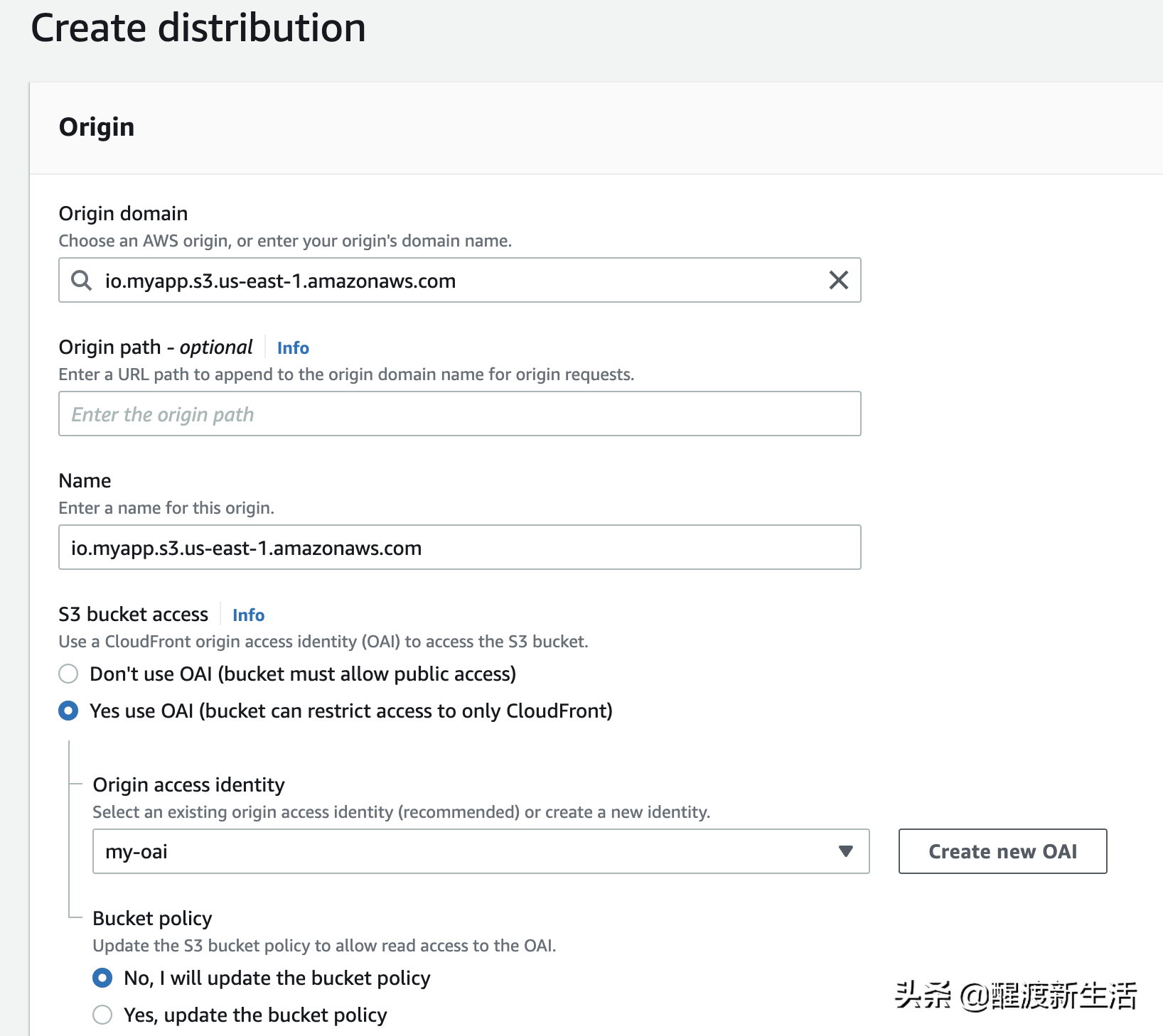This screenshot has width=1163, height=1036.
Task: Clear the Origin domain with the X icon
Action: 838,280
